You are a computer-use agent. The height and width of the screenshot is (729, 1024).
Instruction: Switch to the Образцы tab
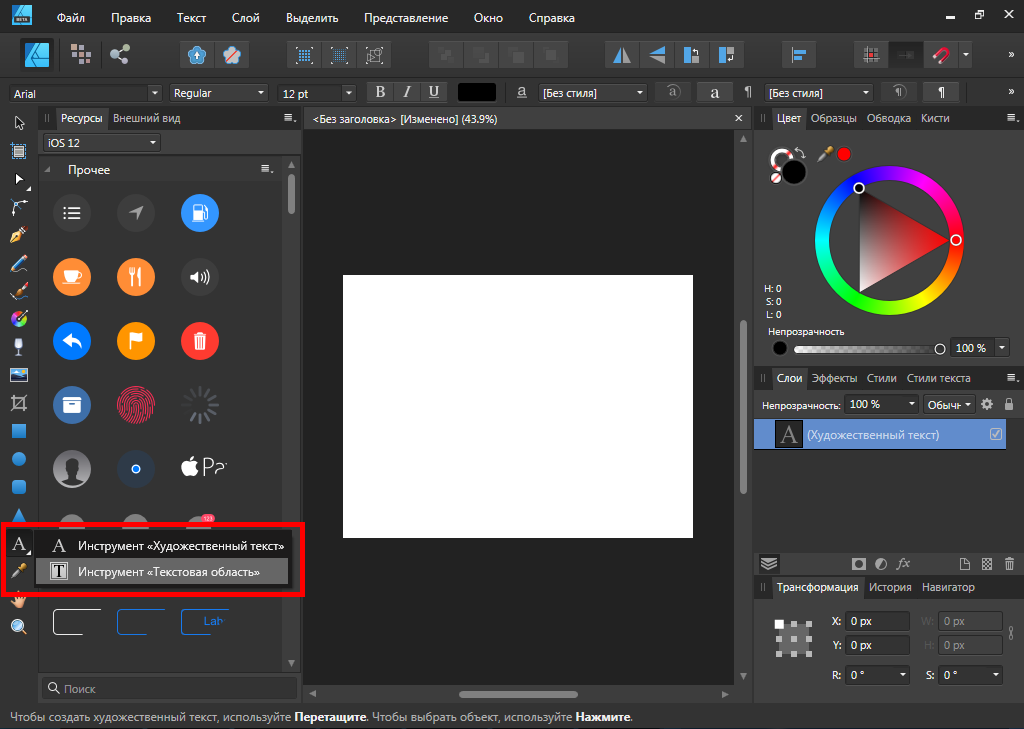click(x=833, y=118)
